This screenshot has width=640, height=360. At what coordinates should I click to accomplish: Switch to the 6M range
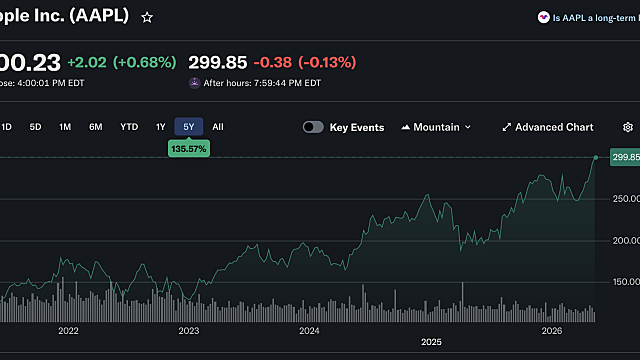tap(96, 127)
